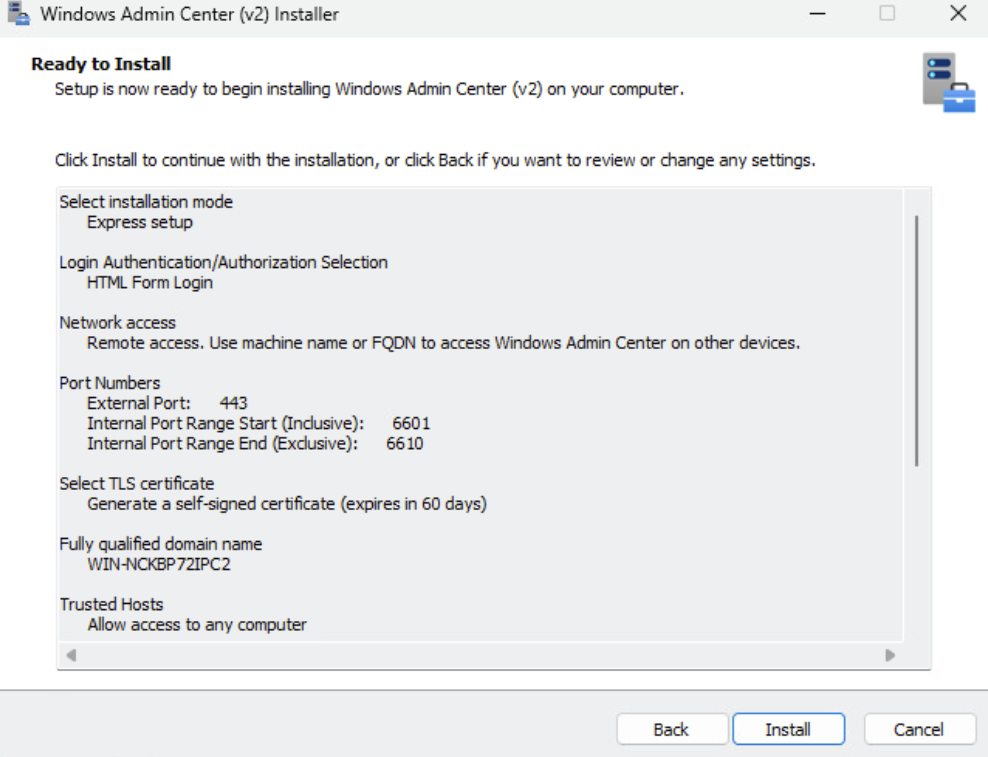
Task: Click the "Express setup" summary line
Action: click(140, 222)
